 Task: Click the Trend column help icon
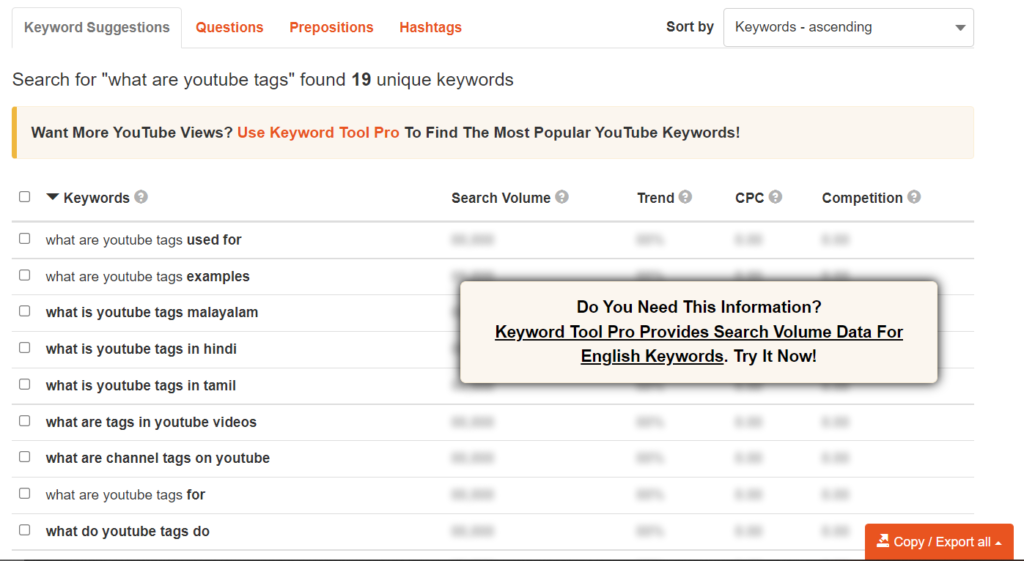pos(685,197)
